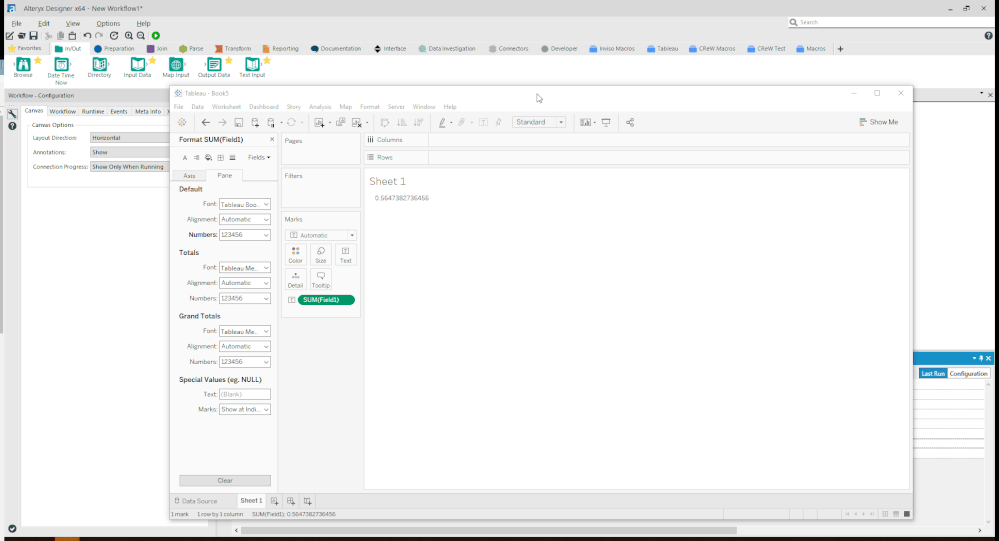Click Tableau's Highlight pen icon
The image size is (999, 541).
442,122
